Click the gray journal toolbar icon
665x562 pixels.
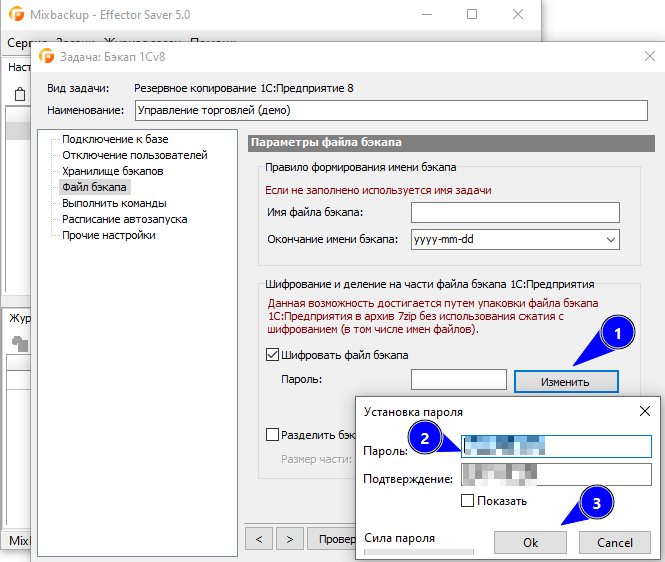[20, 344]
